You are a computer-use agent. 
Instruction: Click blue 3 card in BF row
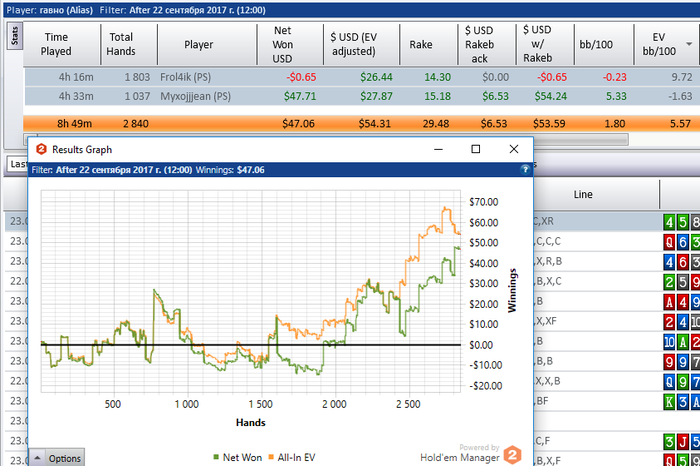(x=683, y=402)
